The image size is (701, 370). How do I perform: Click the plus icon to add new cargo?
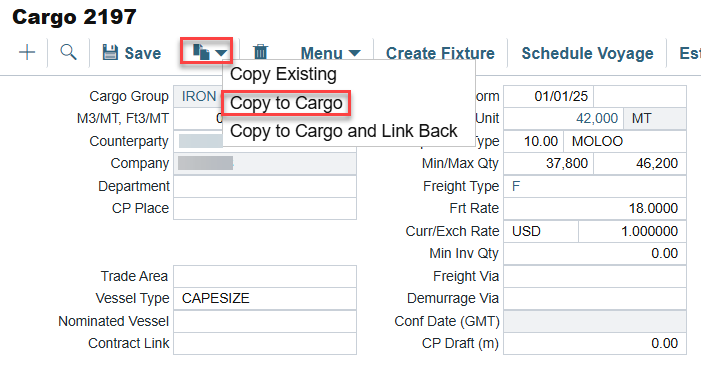pyautogui.click(x=27, y=52)
